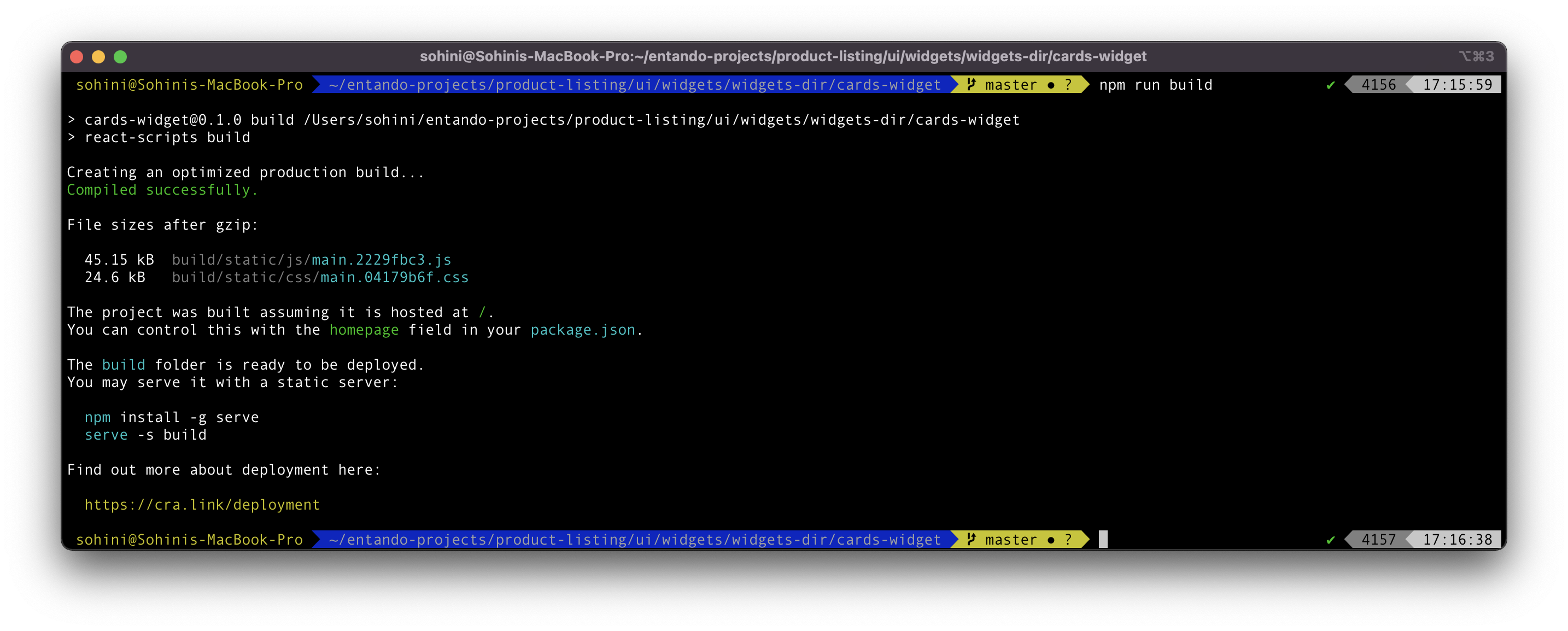The height and width of the screenshot is (631, 1568).
Task: Click 'Creating an optimized production build...' text
Action: coord(245,172)
